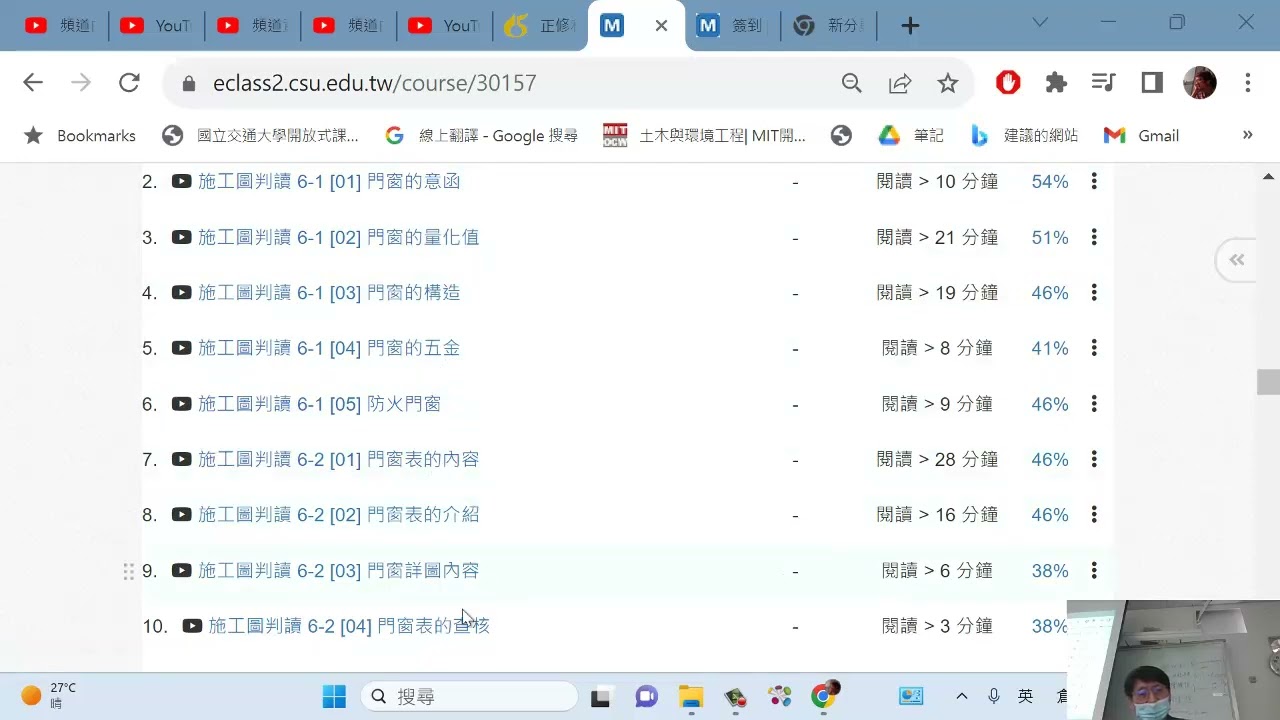Viewport: 1280px width, 720px height.
Task: Open options menu for 門窗的構造 row
Action: (1094, 292)
